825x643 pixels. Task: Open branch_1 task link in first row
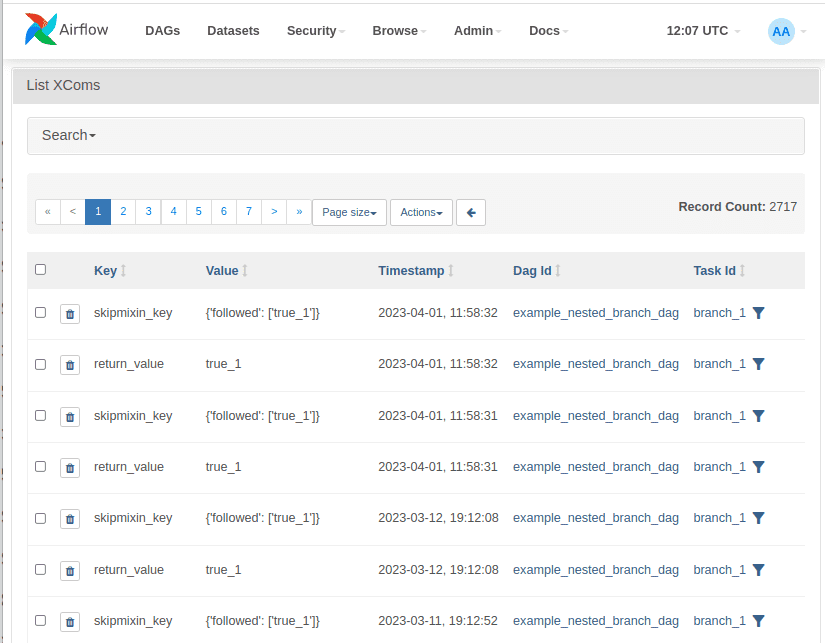[719, 313]
